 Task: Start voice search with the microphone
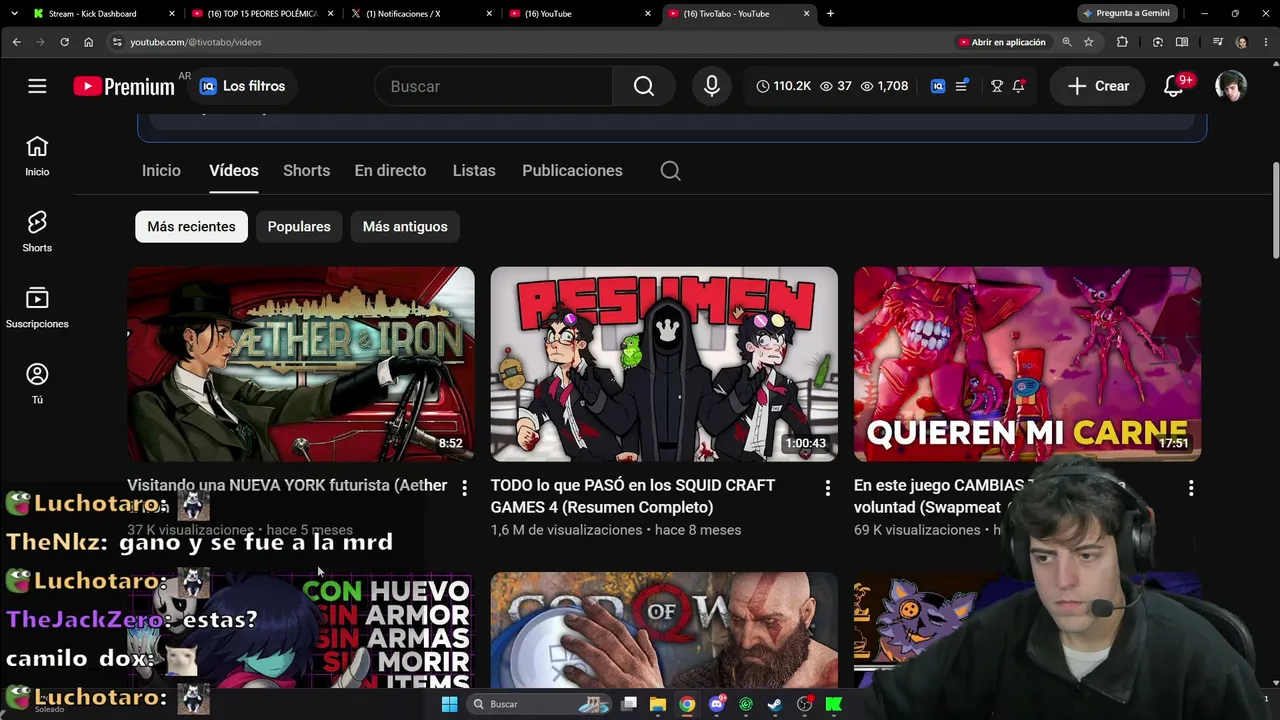coord(712,86)
